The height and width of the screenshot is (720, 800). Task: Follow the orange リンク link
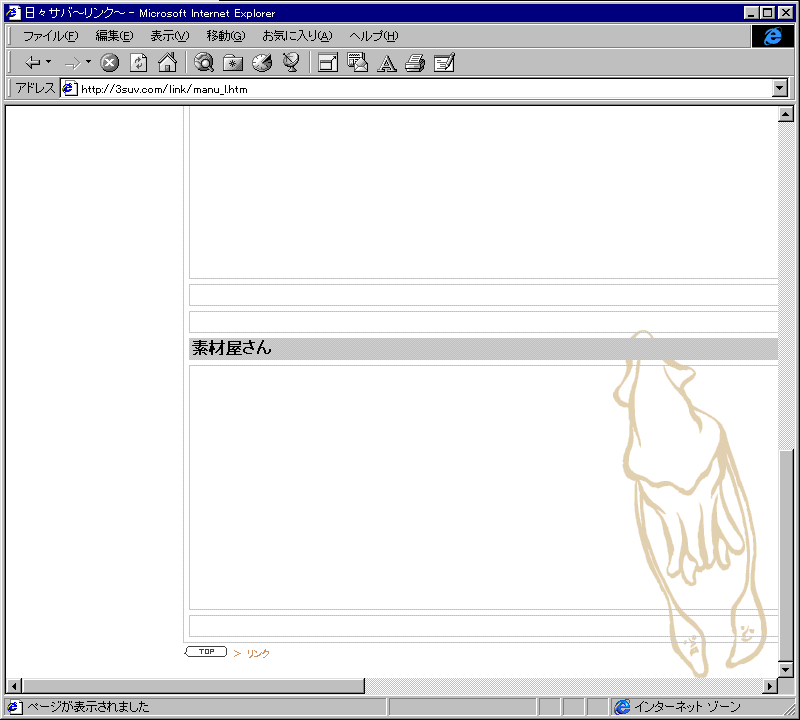coord(258,653)
